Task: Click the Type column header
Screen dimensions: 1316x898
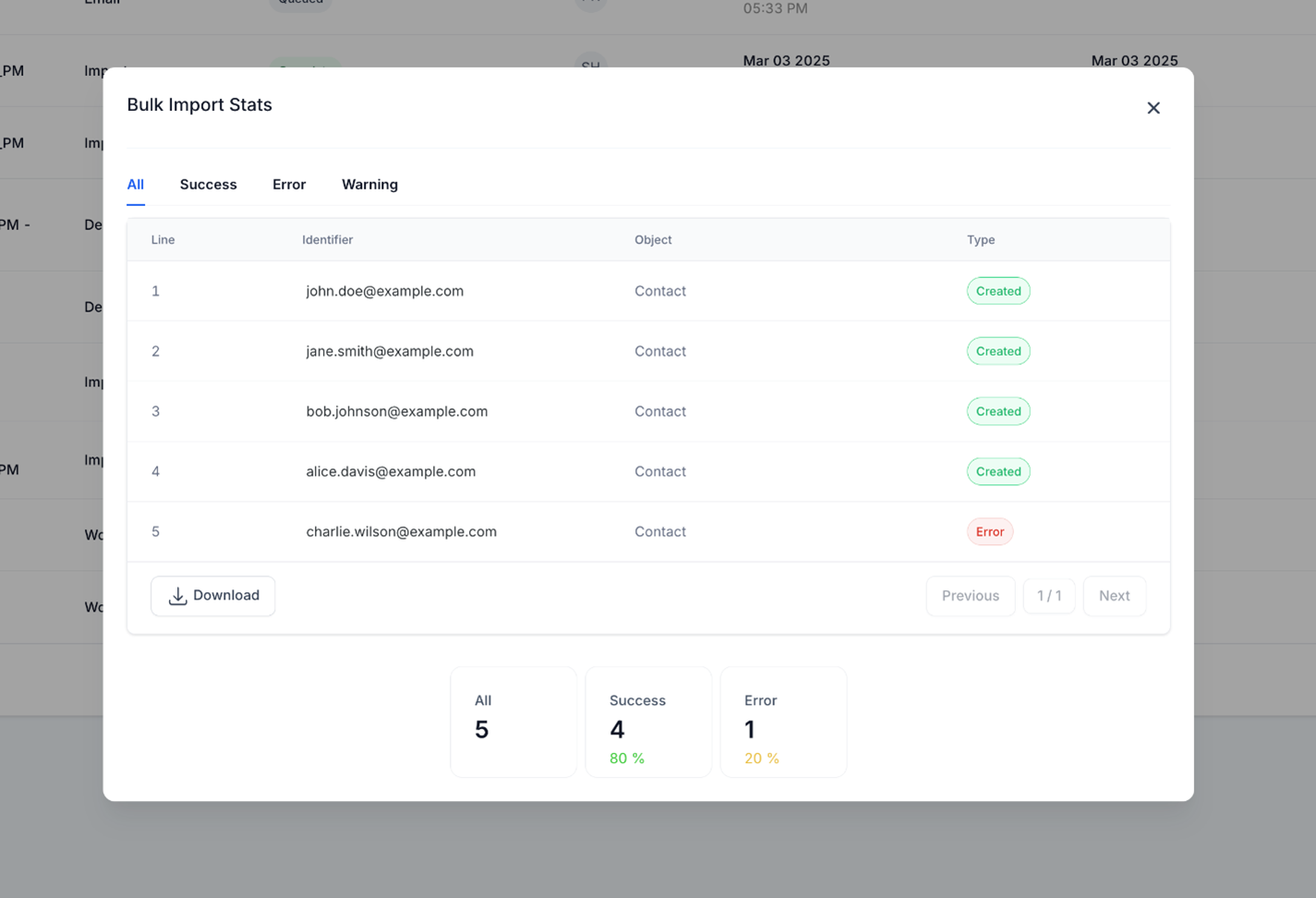Action: 981,240
